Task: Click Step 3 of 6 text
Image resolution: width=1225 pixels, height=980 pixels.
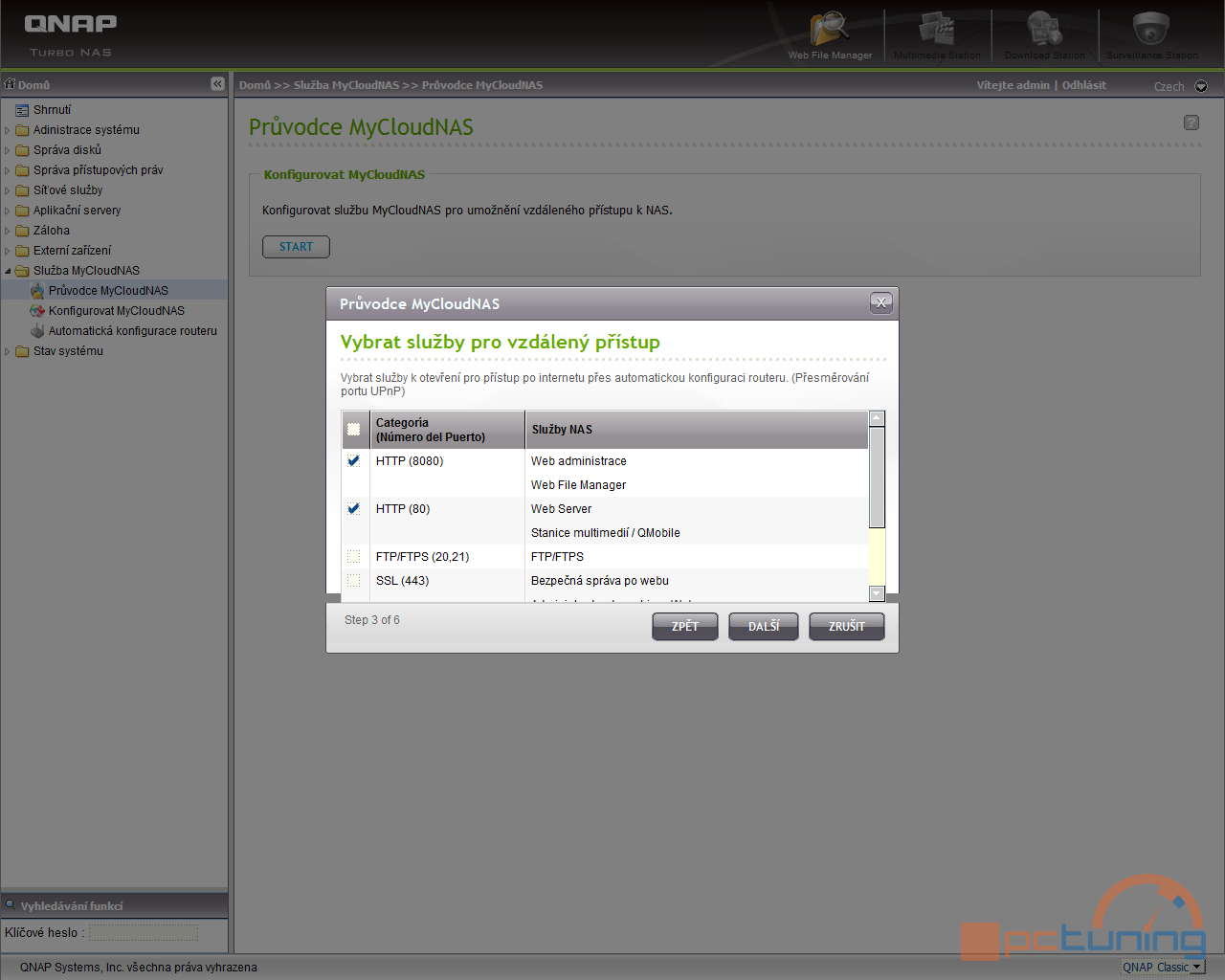Action: (x=372, y=620)
